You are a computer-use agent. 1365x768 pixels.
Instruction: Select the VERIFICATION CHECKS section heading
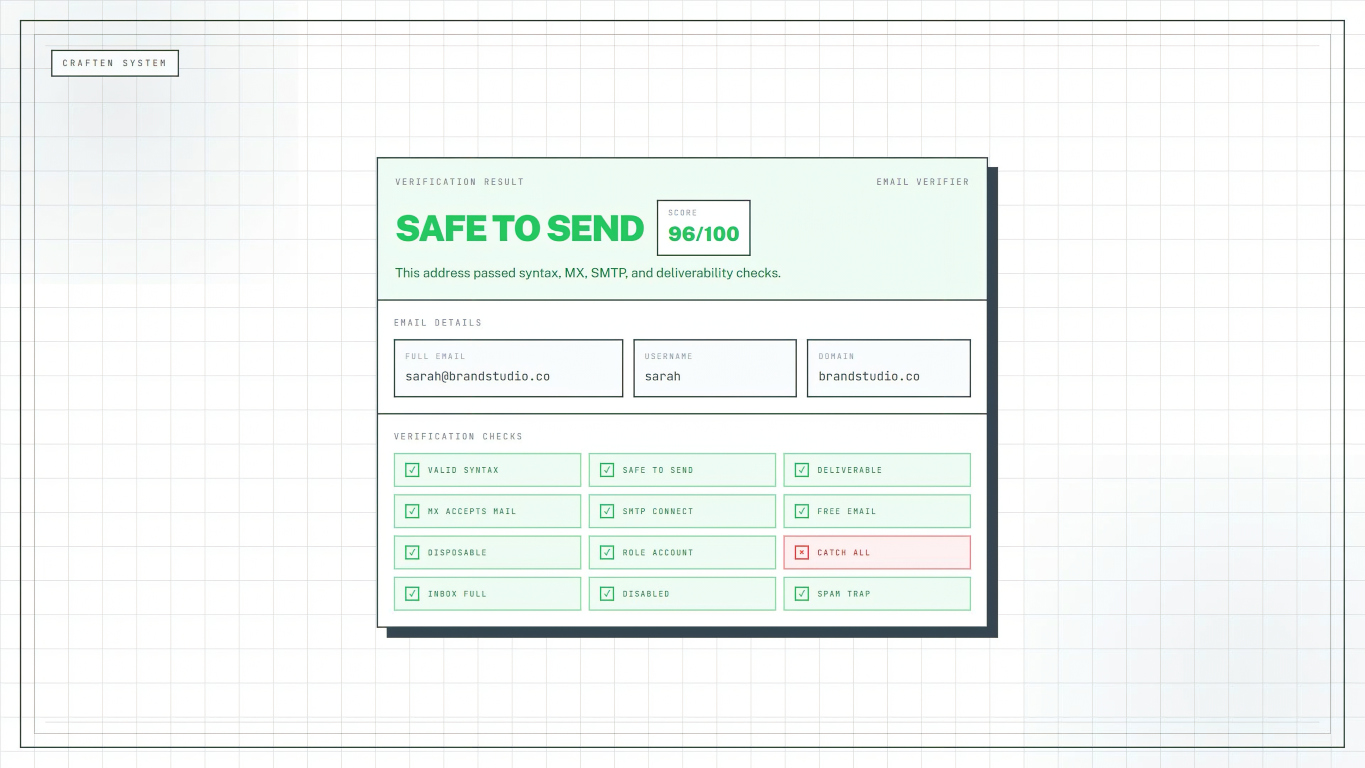click(x=459, y=436)
